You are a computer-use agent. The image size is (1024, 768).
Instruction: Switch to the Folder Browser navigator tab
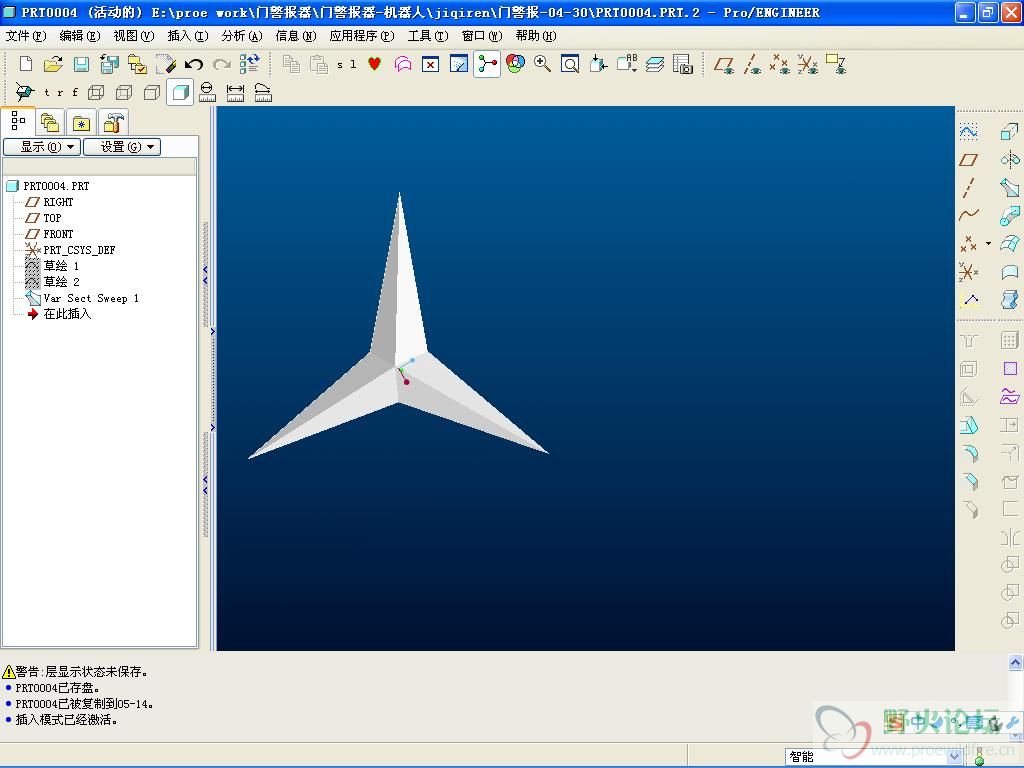point(50,122)
